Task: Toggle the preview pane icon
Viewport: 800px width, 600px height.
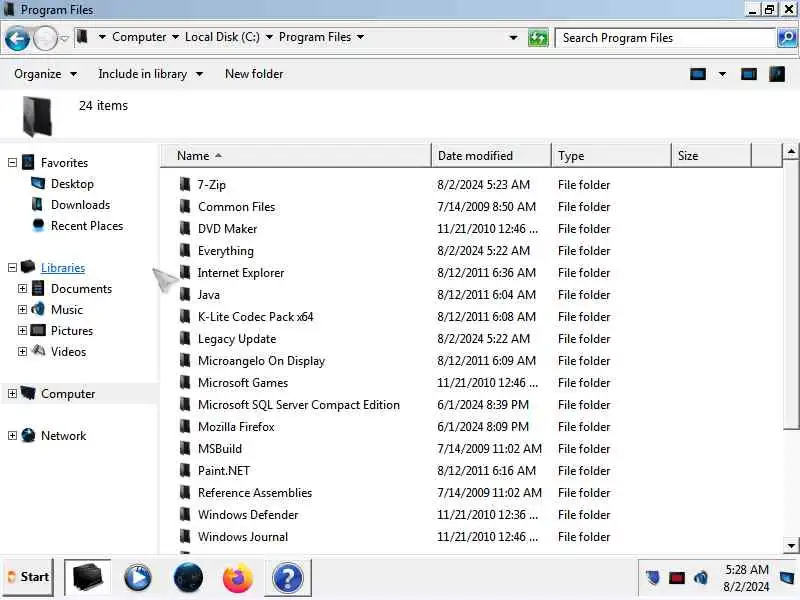Action: coord(748,74)
